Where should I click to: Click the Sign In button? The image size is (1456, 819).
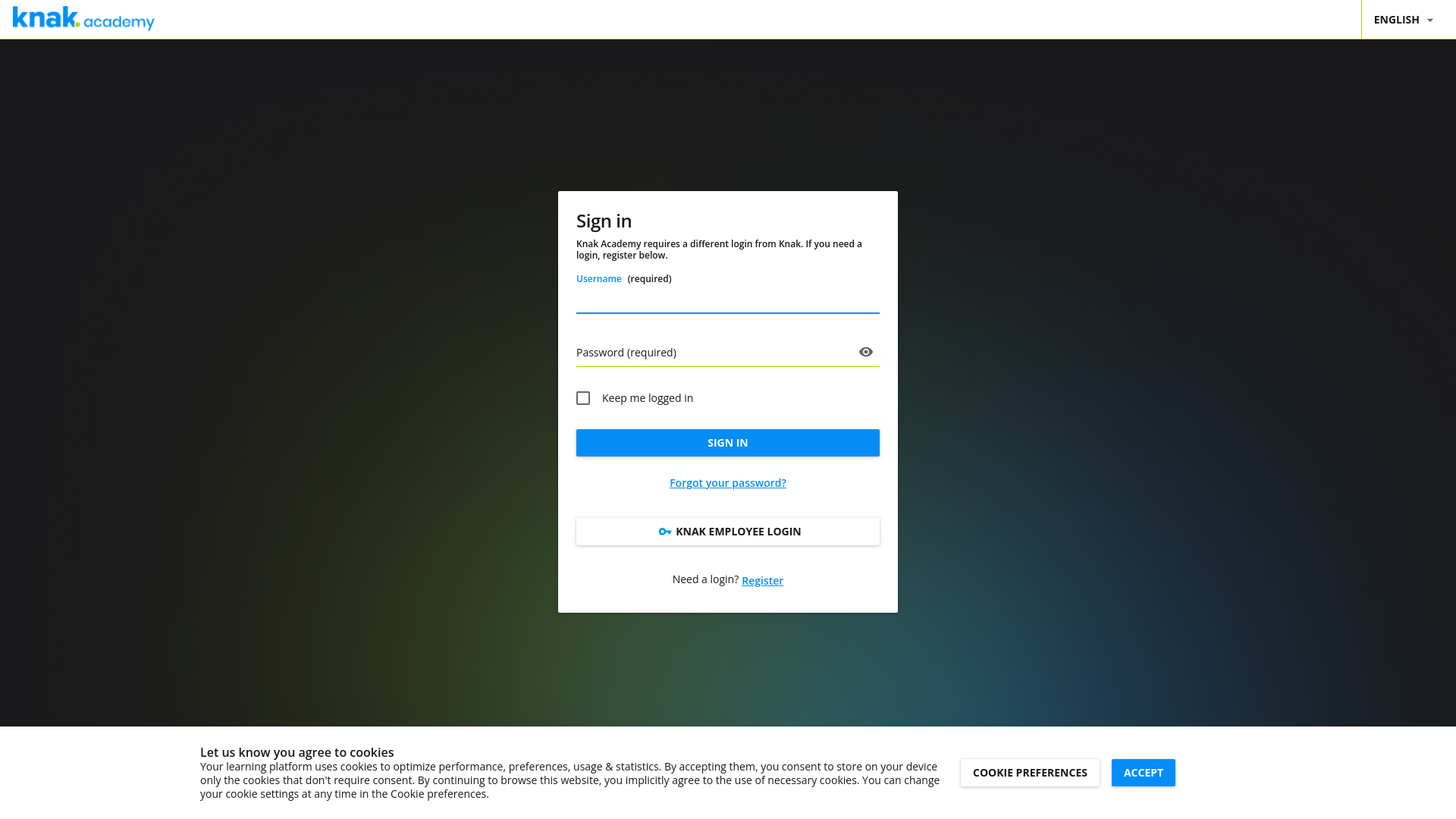point(728,443)
